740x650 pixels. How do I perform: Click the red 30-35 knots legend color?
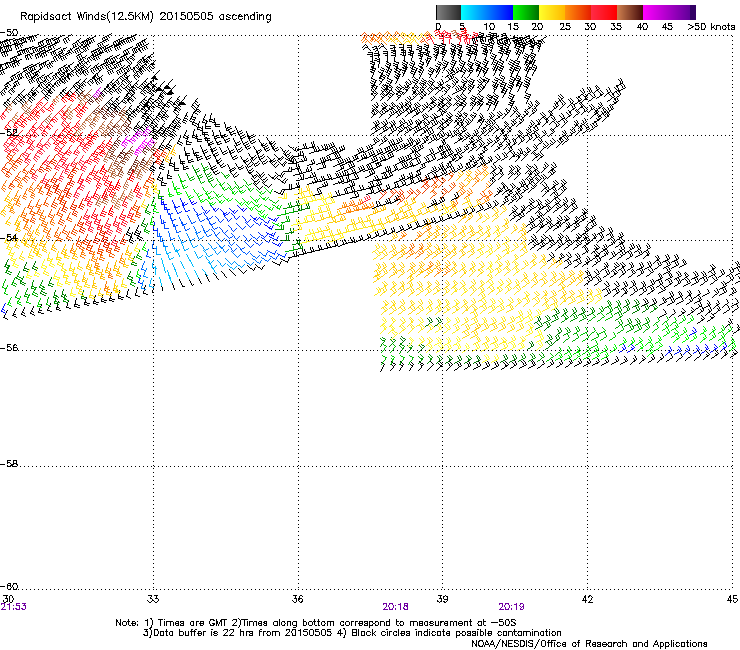[x=604, y=12]
